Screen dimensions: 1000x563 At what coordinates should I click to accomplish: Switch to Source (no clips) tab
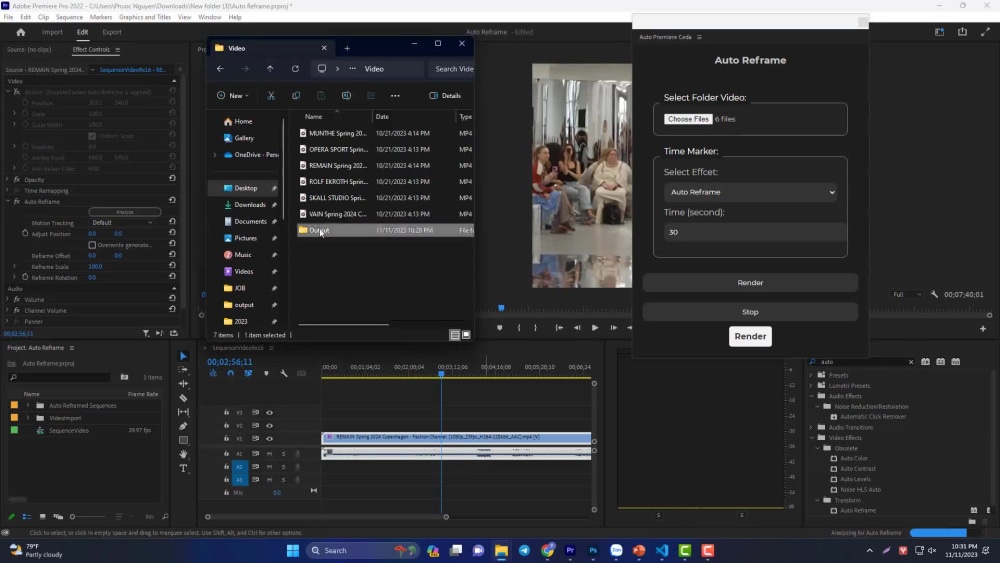29,49
